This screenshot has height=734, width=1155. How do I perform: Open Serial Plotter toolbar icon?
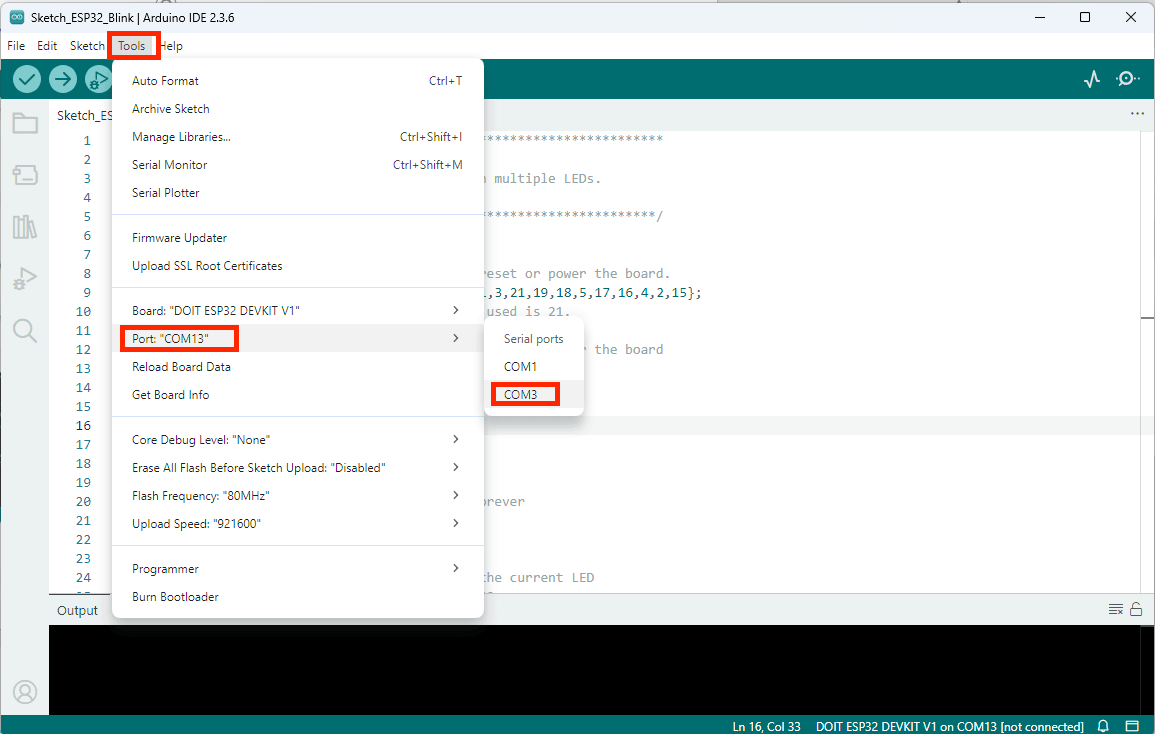(x=1092, y=79)
